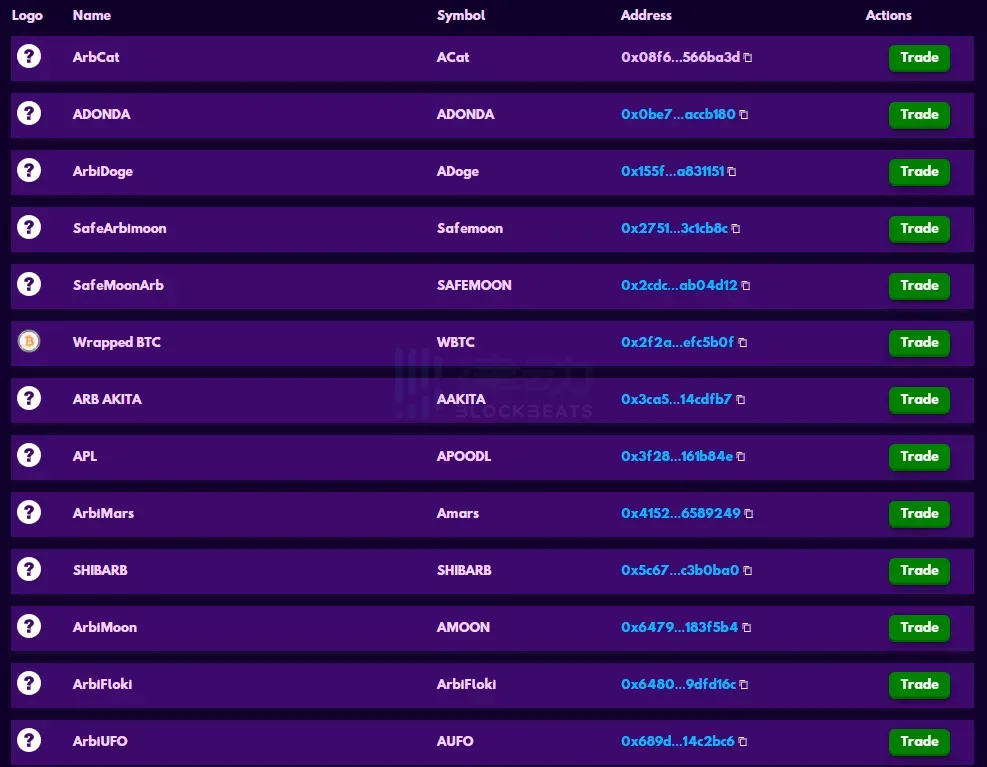Hit Trade on the SafeMoonArb row
This screenshot has height=767, width=987.
tap(918, 286)
